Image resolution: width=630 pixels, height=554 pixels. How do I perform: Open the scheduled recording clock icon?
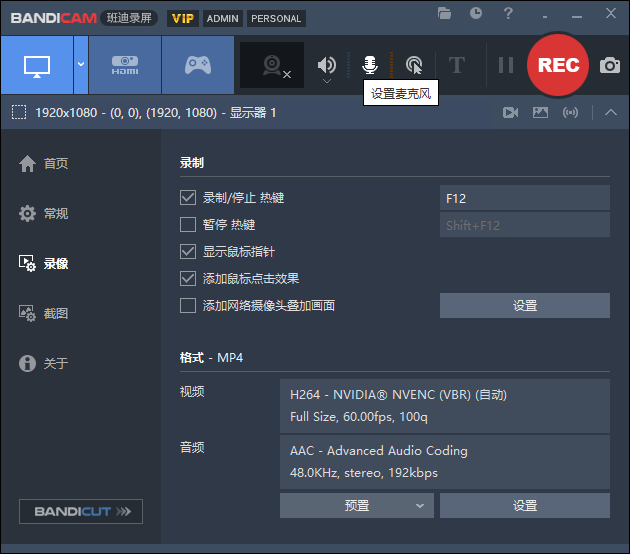[476, 13]
